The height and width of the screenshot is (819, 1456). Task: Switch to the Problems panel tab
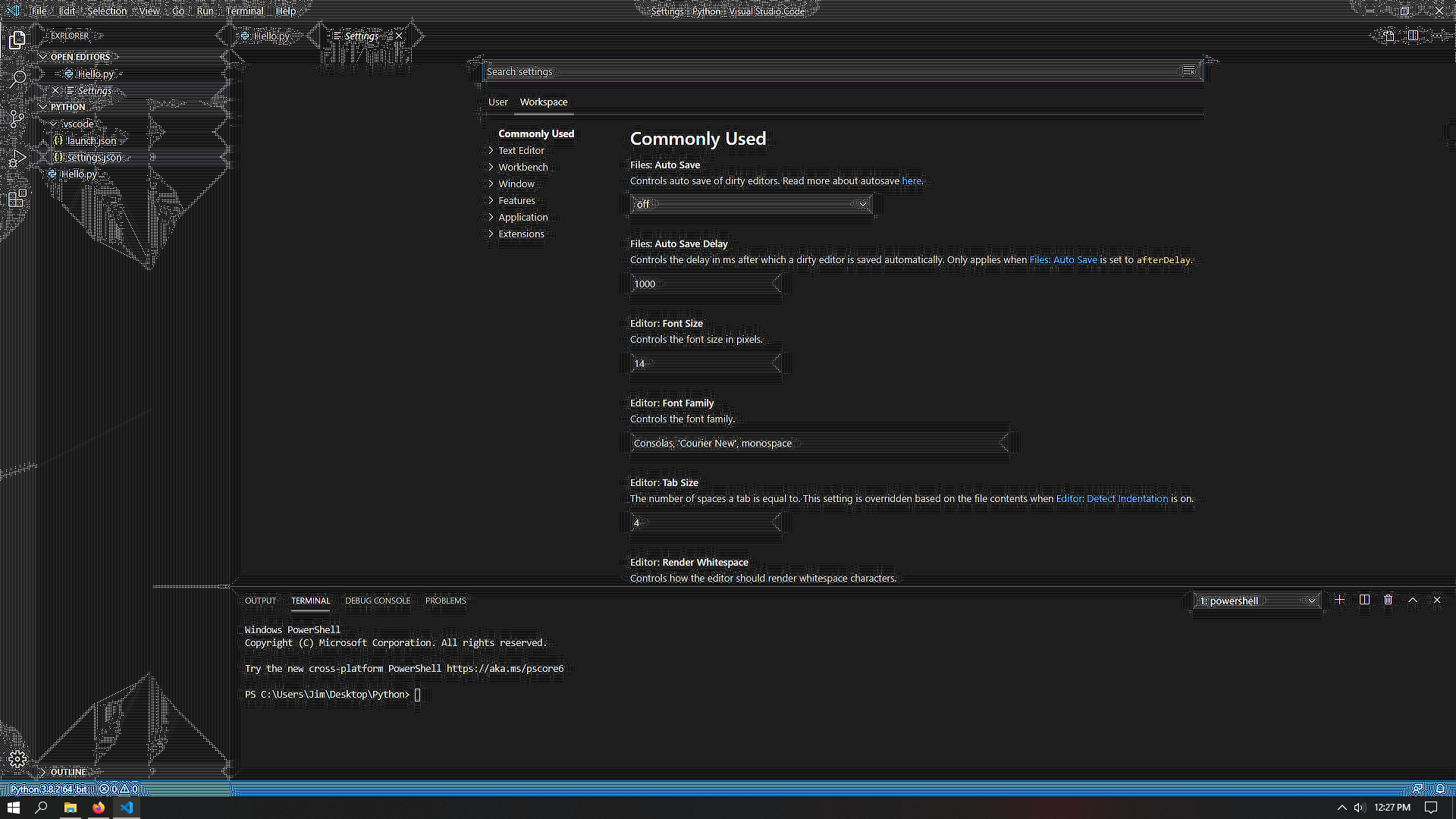(445, 601)
